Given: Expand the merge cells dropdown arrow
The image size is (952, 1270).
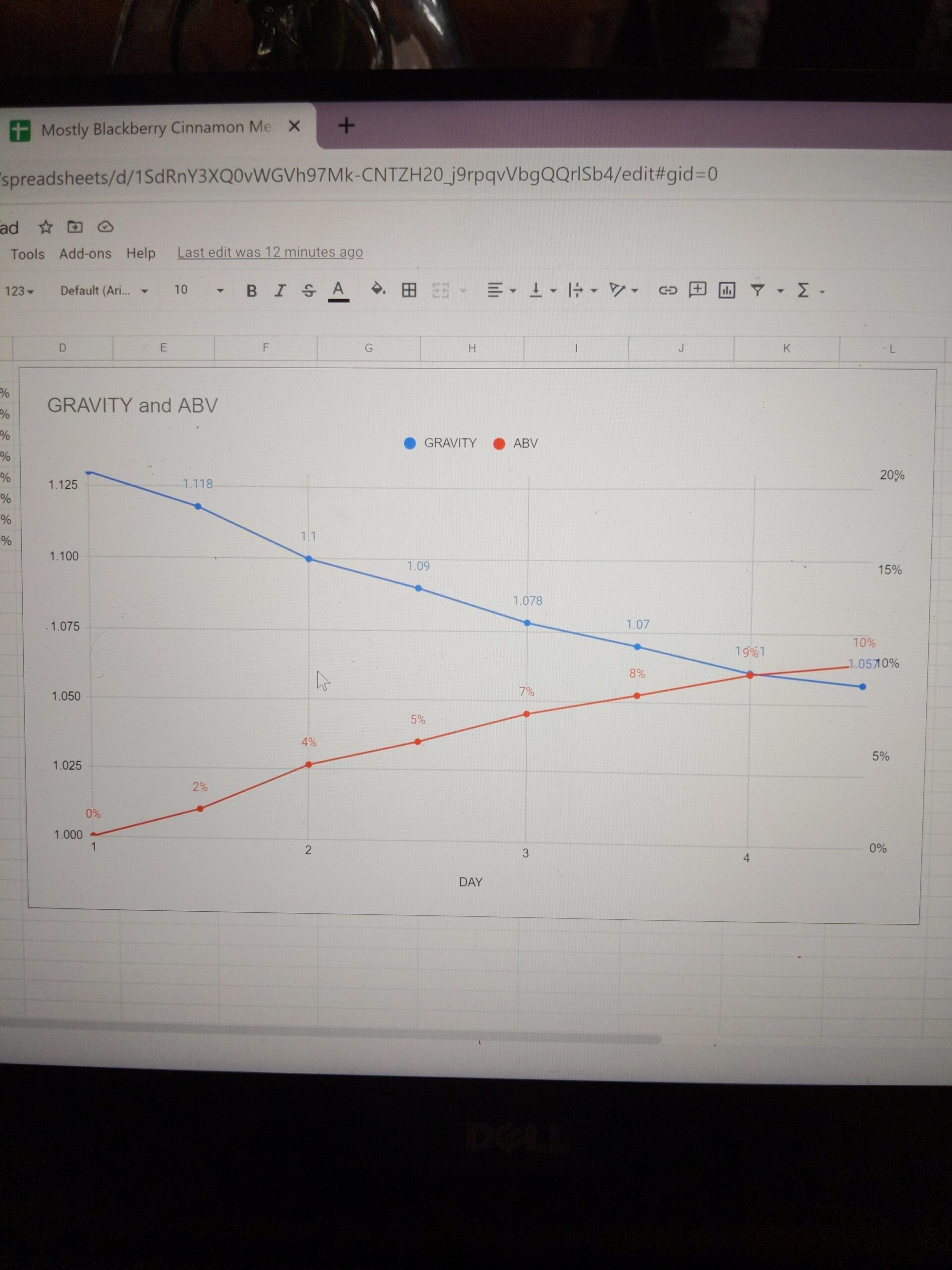Looking at the screenshot, I should coord(463,291).
